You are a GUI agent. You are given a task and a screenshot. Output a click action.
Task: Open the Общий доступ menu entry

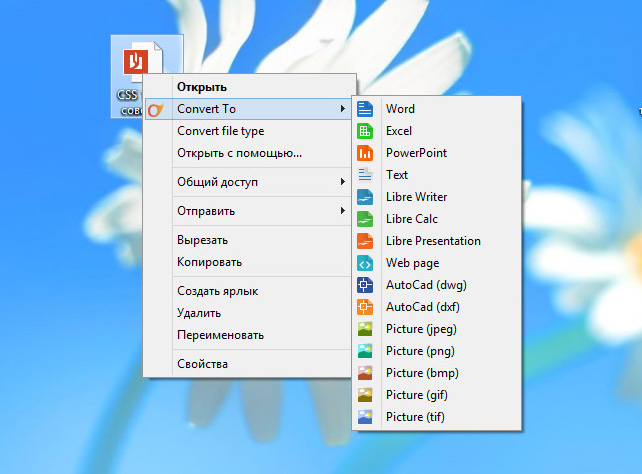[248, 182]
